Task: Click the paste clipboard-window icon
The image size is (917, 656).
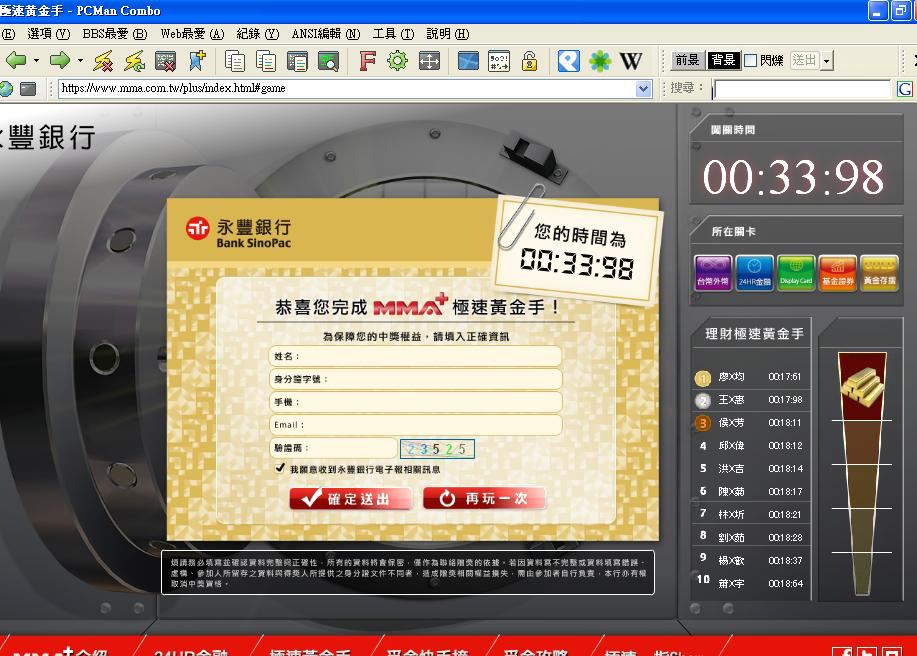Action: pyautogui.click(x=297, y=61)
